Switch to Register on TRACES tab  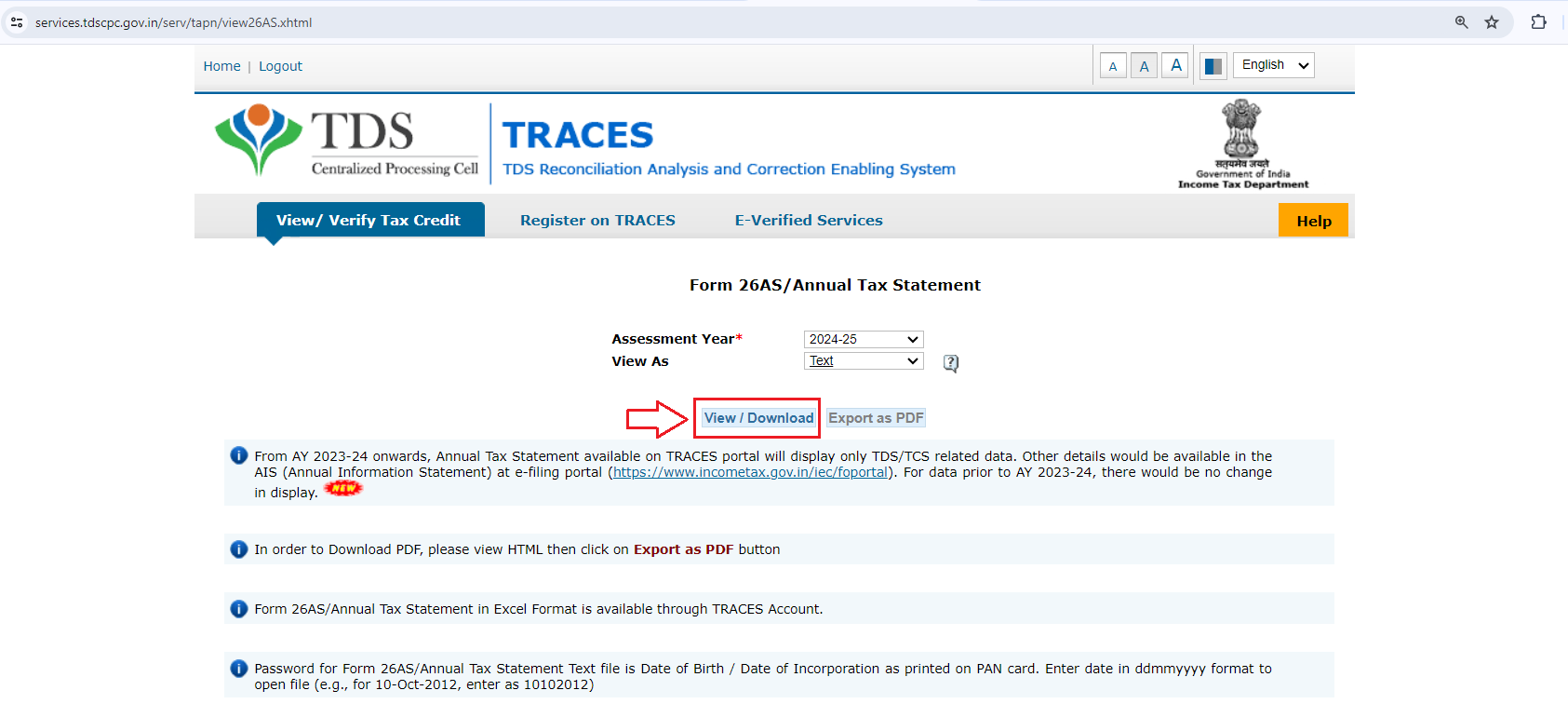(597, 220)
